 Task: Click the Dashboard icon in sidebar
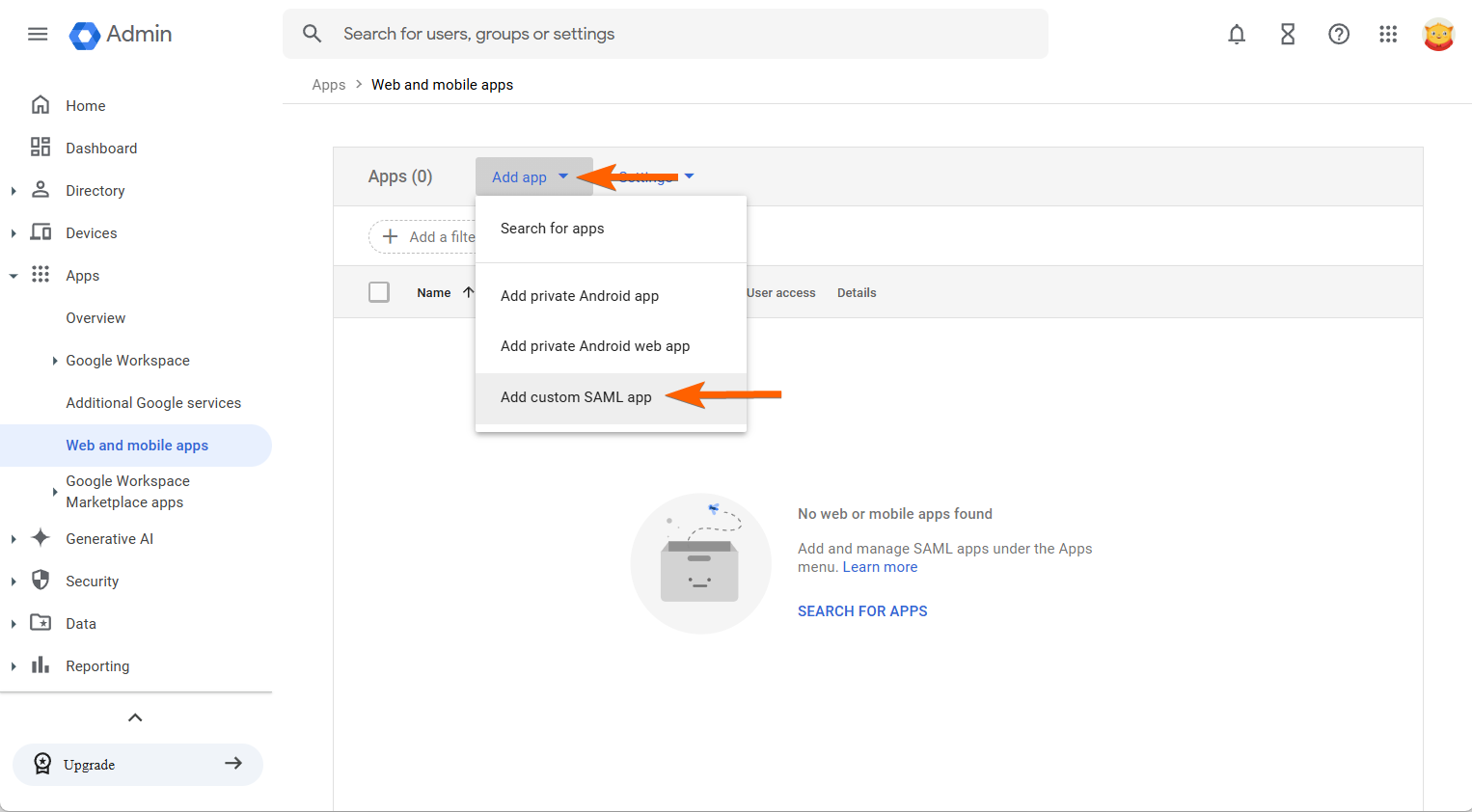pos(41,148)
